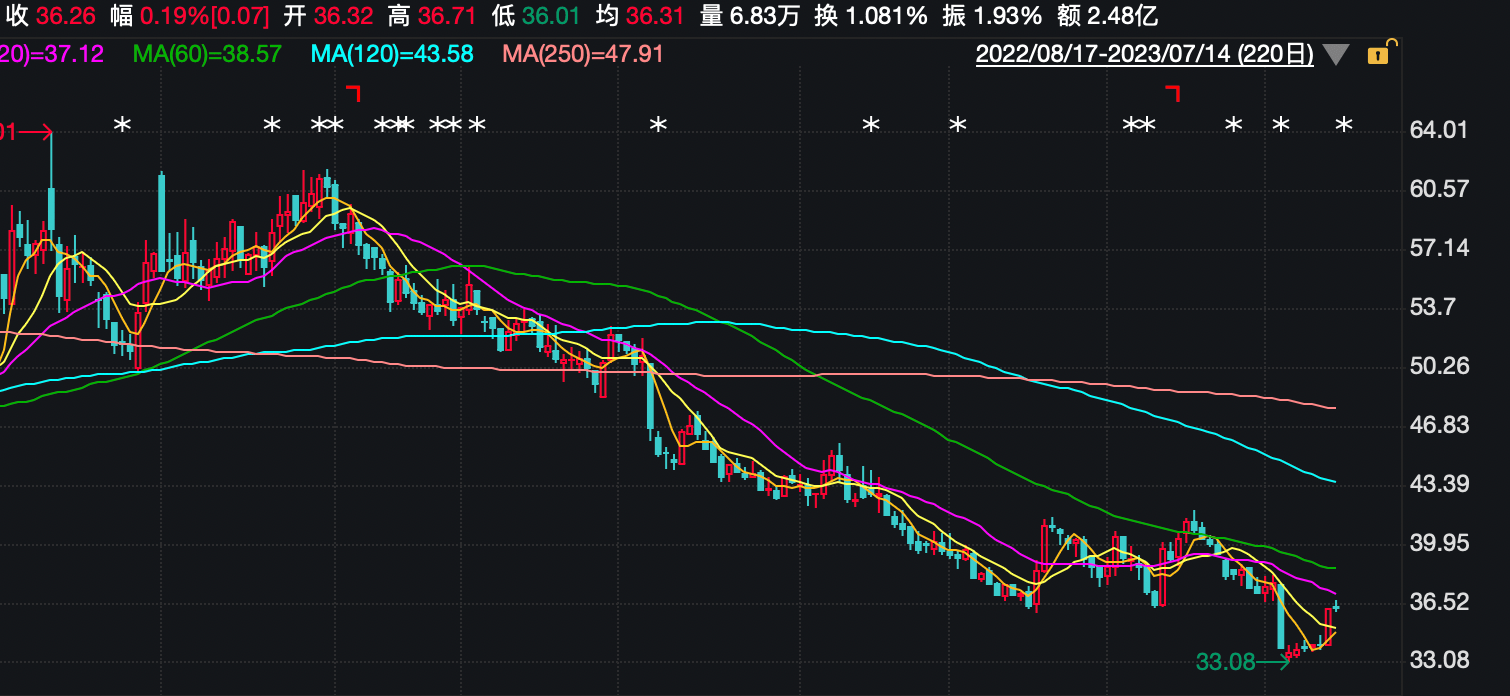Click the red arrow marking the chart high
The width and height of the screenshot is (1510, 696).
point(34,131)
